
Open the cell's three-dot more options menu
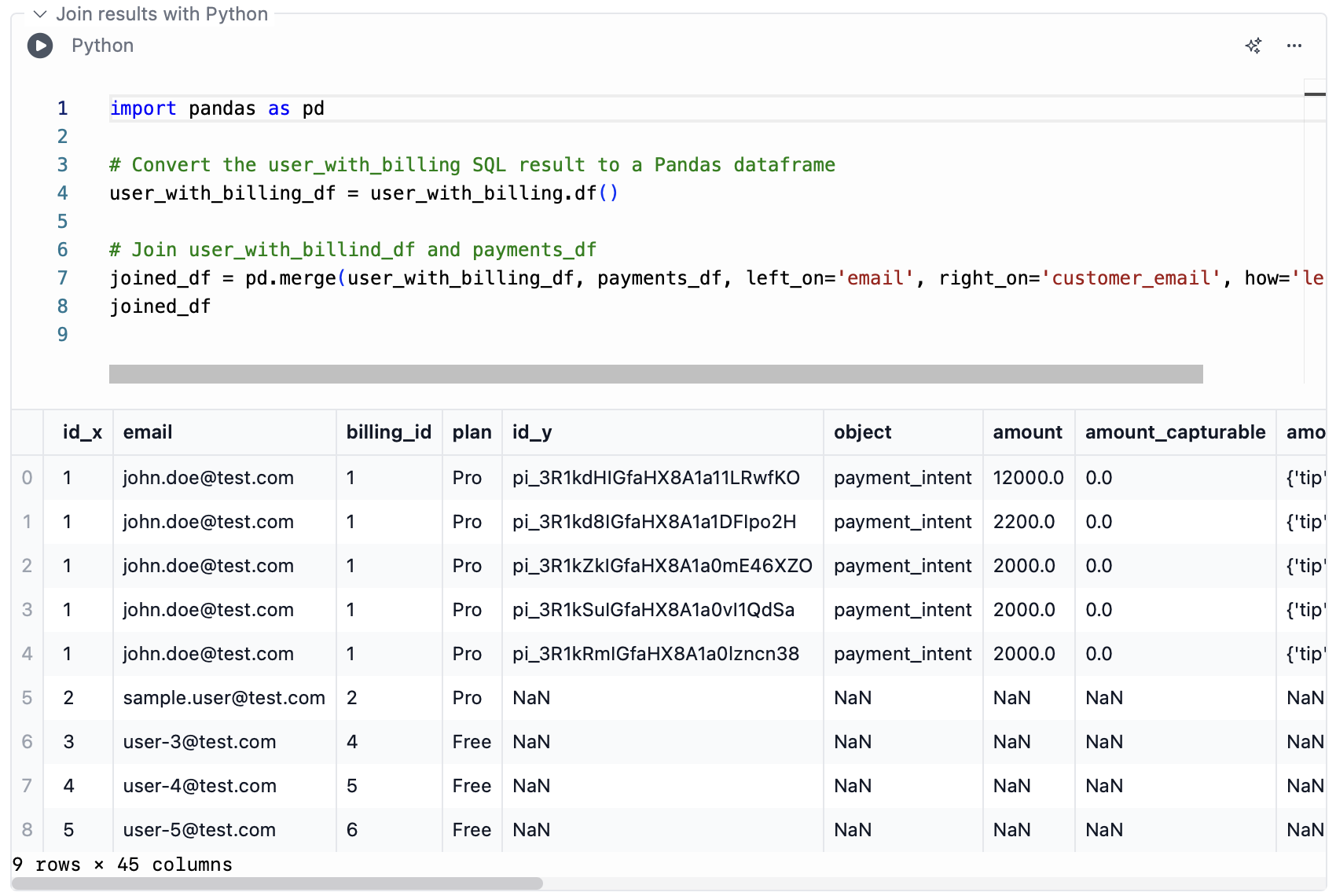point(1294,46)
